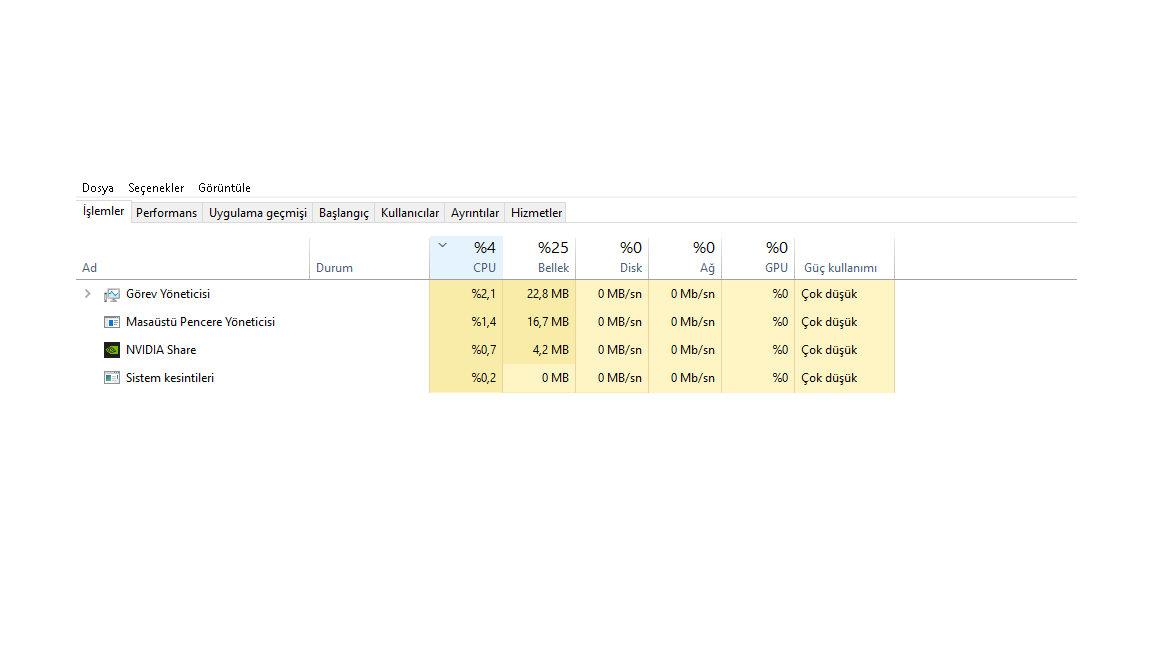Open the Seçenekler menu
This screenshot has height=648, width=1152.
point(156,188)
